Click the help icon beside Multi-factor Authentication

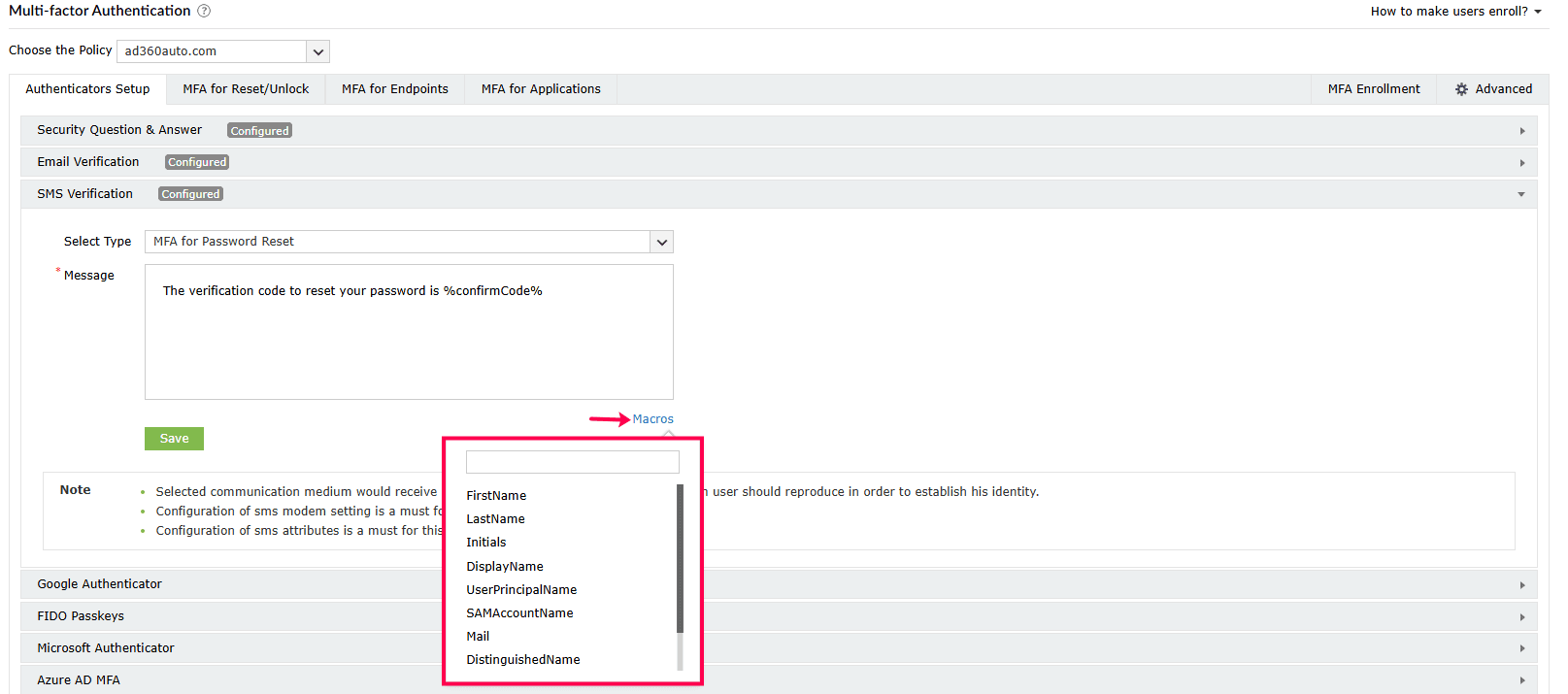pyautogui.click(x=204, y=12)
